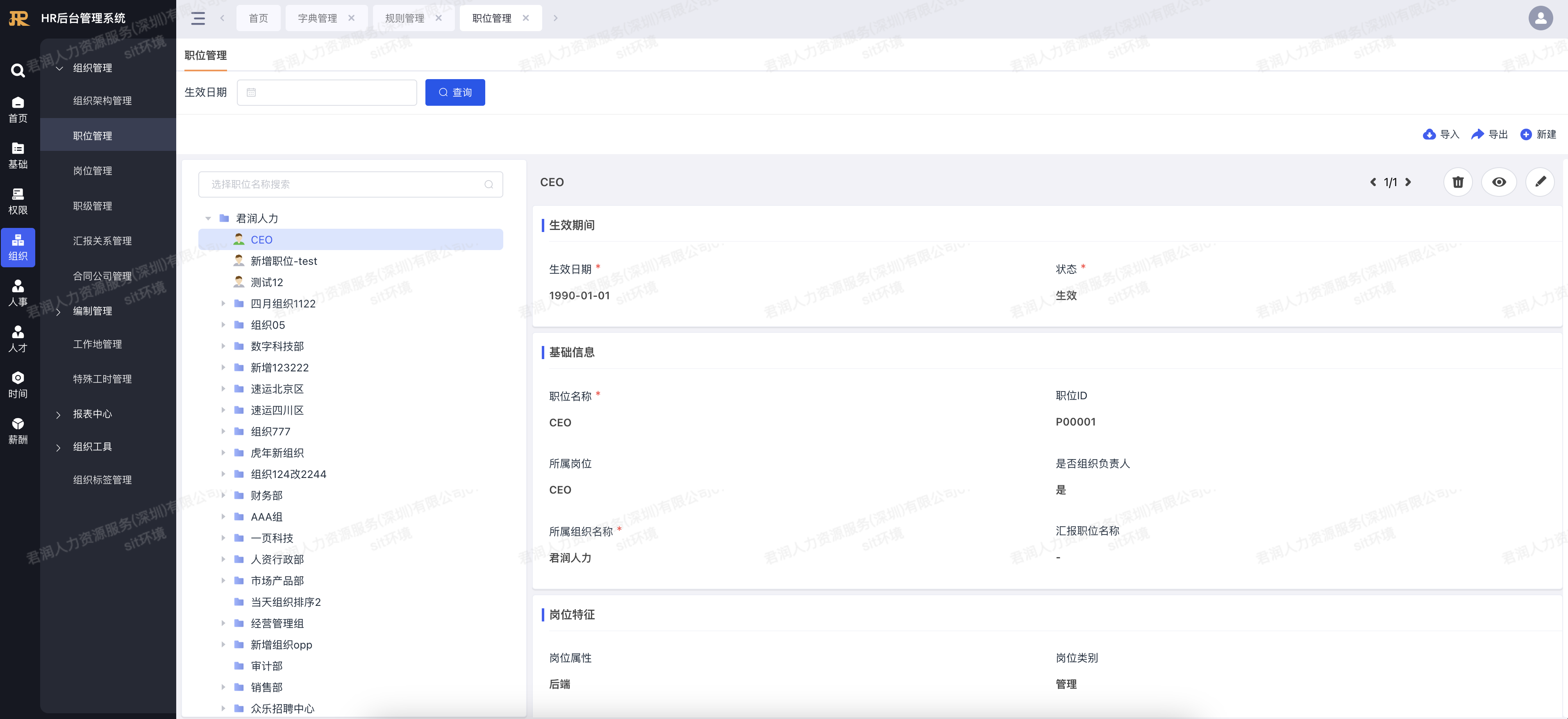Screen dimensions: 1568x719
Task: Click the user avatar icon
Action: (x=1541, y=18)
